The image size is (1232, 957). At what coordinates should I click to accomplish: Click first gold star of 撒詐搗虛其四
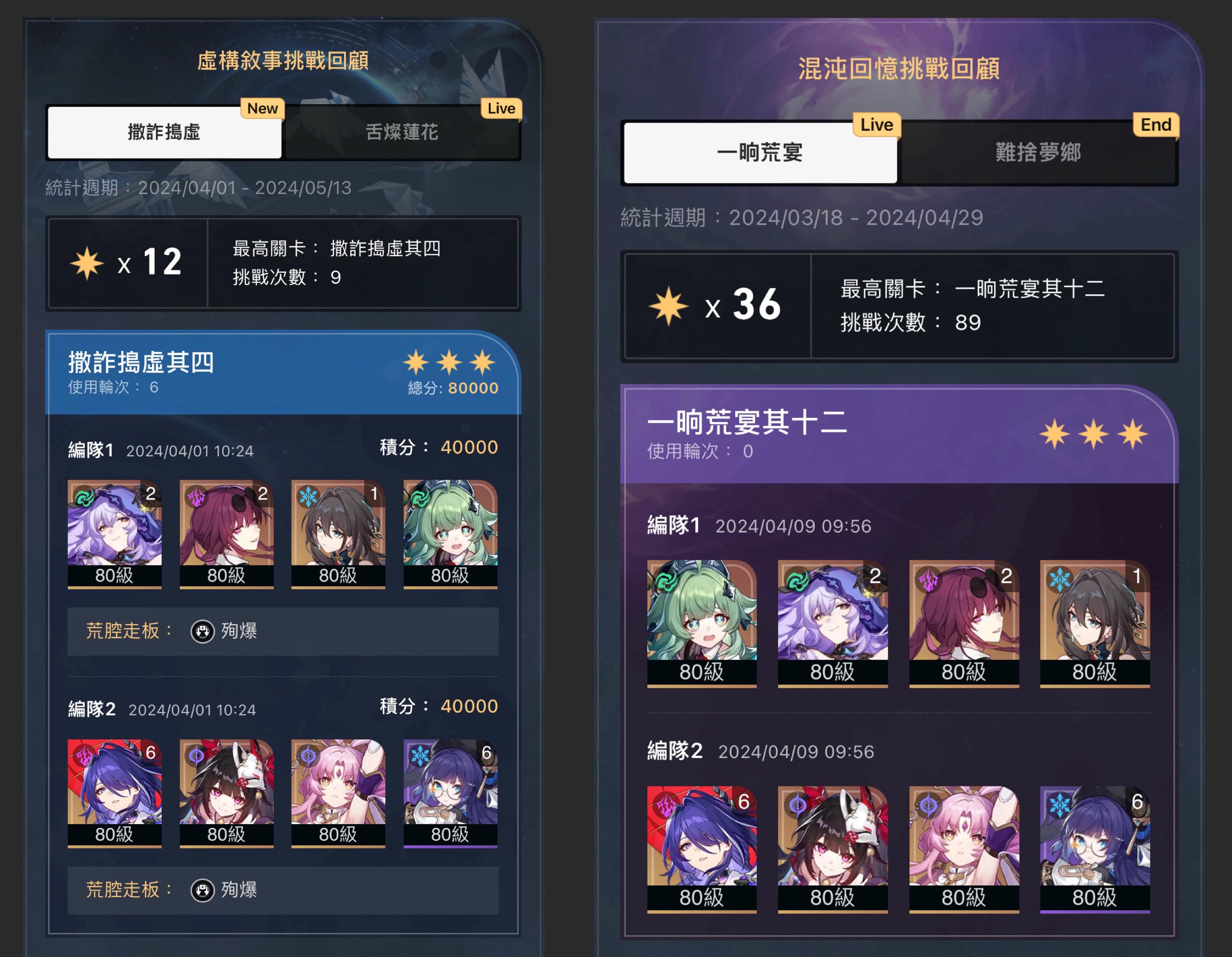point(416,362)
